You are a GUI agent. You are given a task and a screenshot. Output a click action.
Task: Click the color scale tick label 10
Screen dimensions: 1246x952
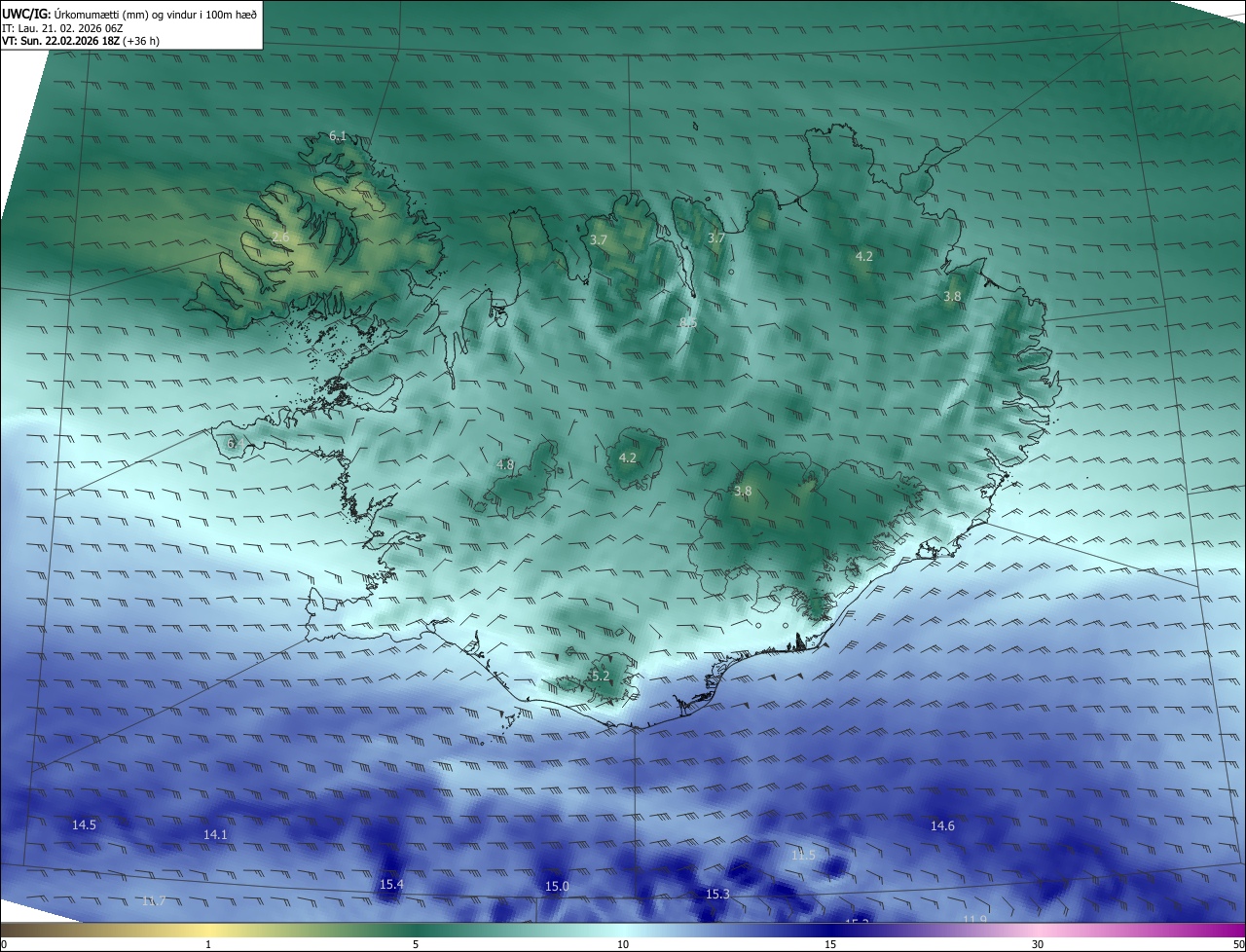coord(623,945)
